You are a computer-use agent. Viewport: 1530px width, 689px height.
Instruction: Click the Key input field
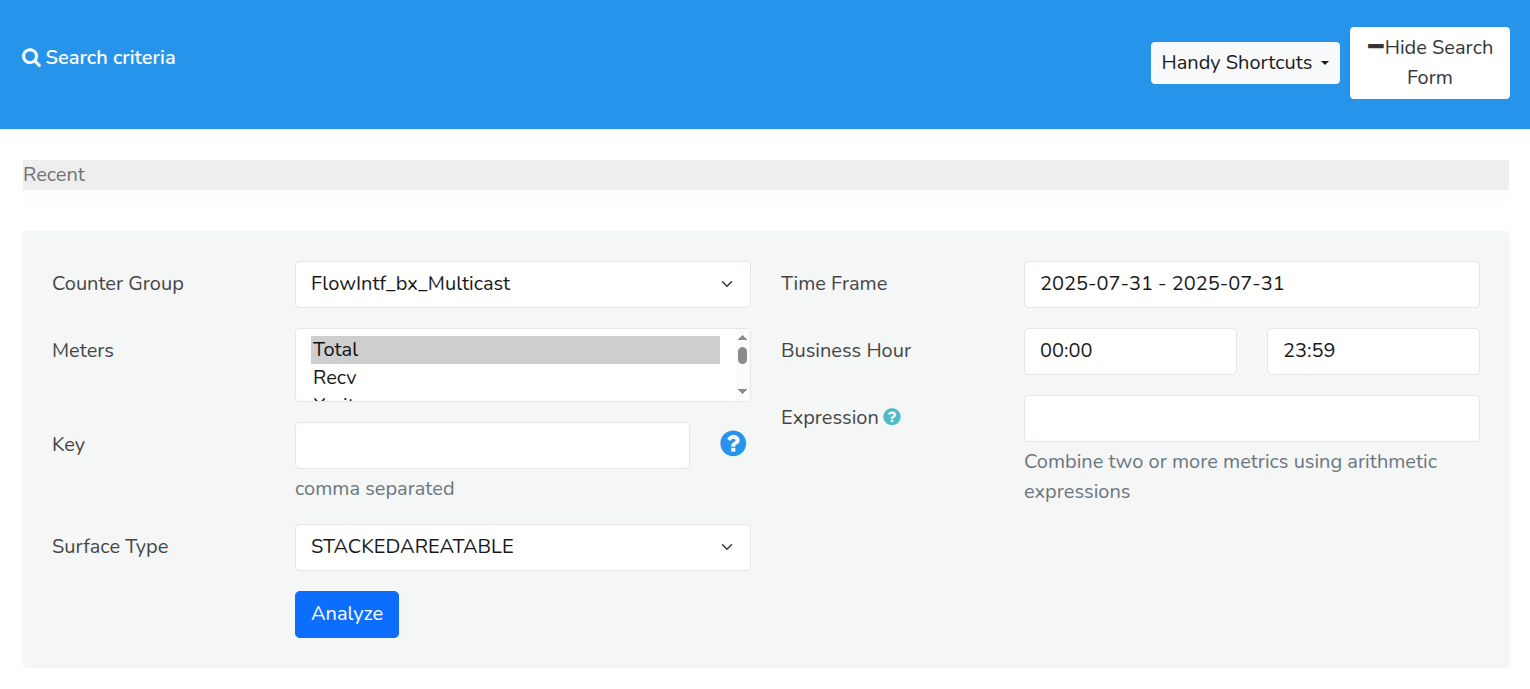pos(492,445)
